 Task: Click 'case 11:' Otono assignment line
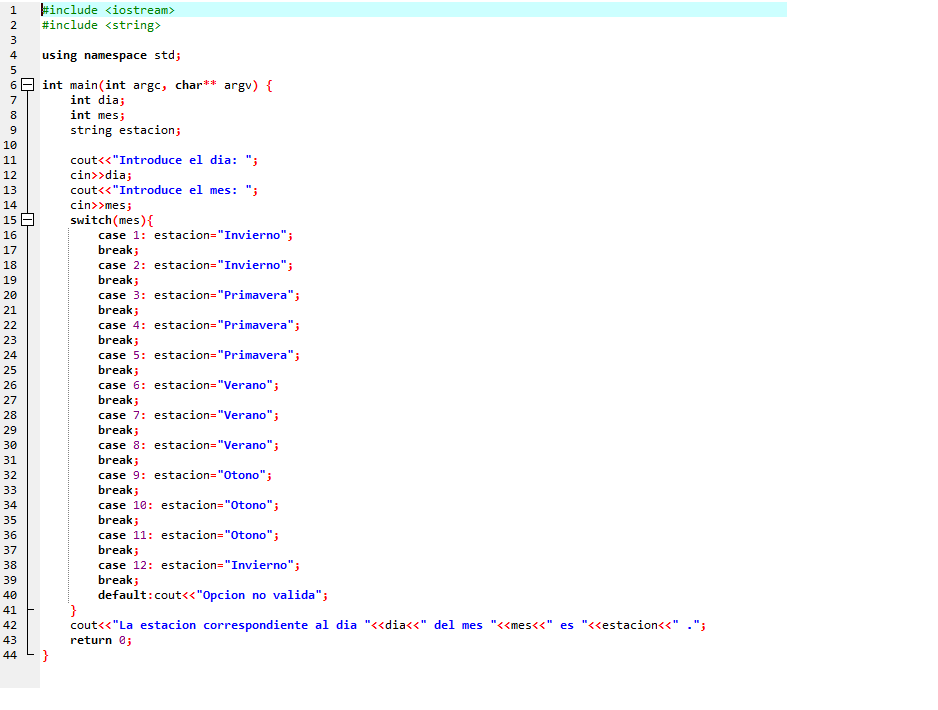click(x=188, y=535)
